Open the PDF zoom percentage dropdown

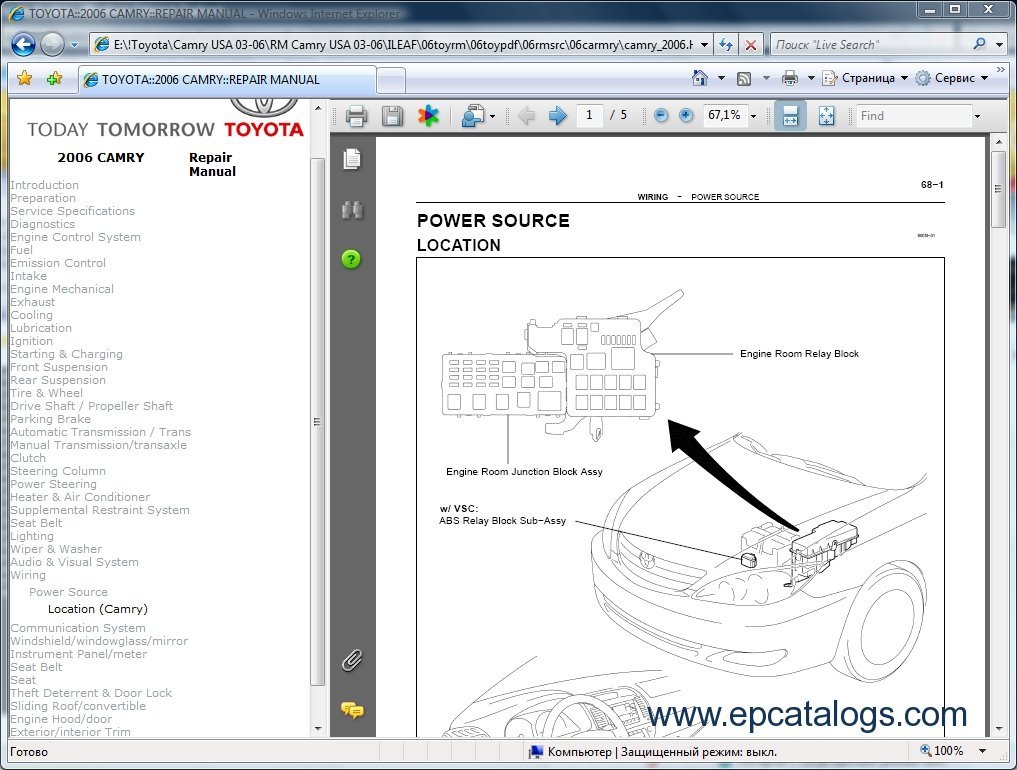click(x=754, y=116)
